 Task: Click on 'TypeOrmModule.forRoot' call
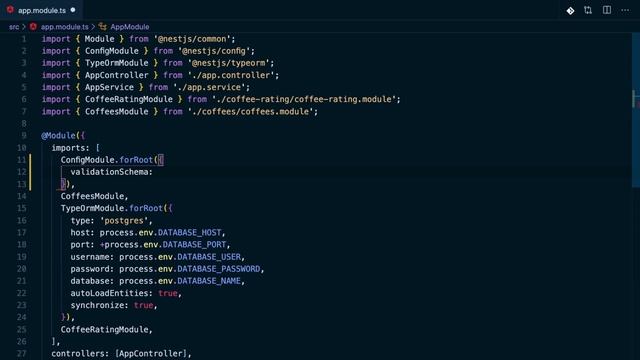click(111, 209)
